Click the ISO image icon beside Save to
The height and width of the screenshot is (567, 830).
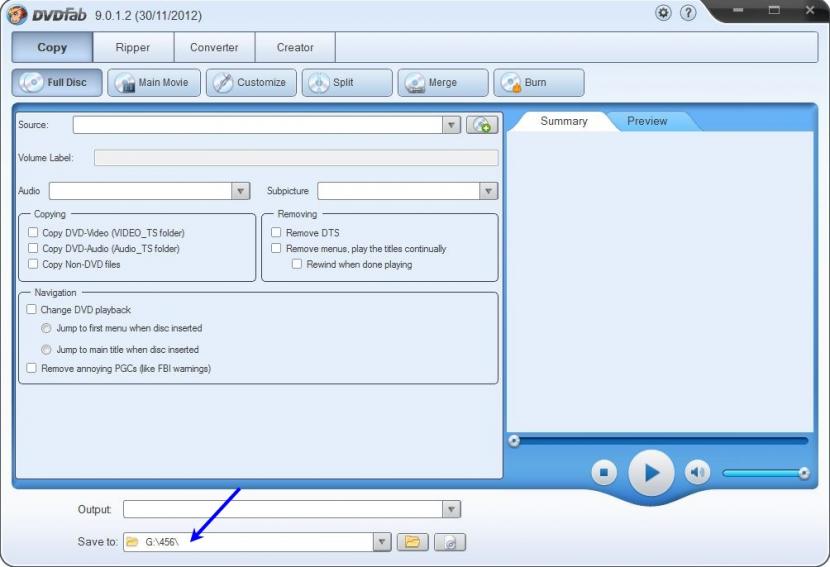click(450, 542)
